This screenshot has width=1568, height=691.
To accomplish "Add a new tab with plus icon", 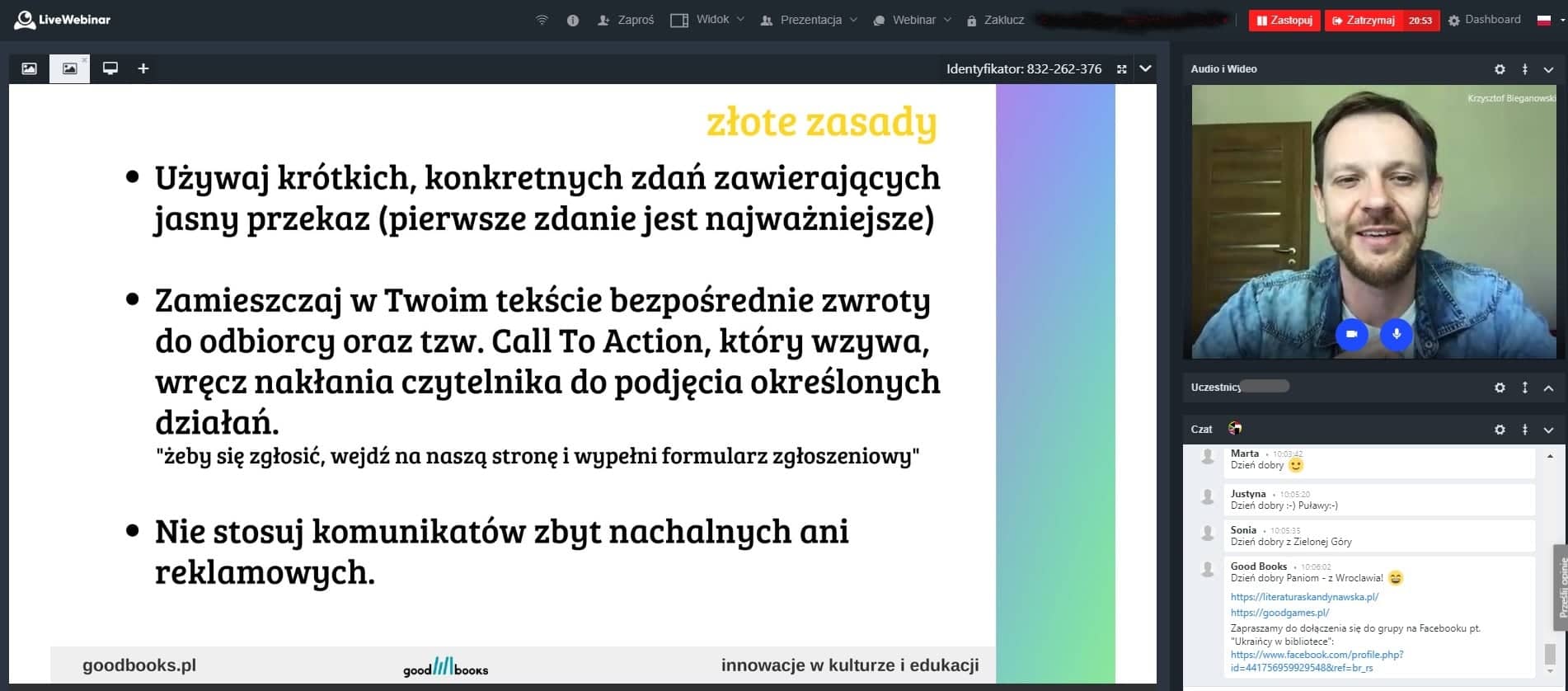I will (x=143, y=68).
